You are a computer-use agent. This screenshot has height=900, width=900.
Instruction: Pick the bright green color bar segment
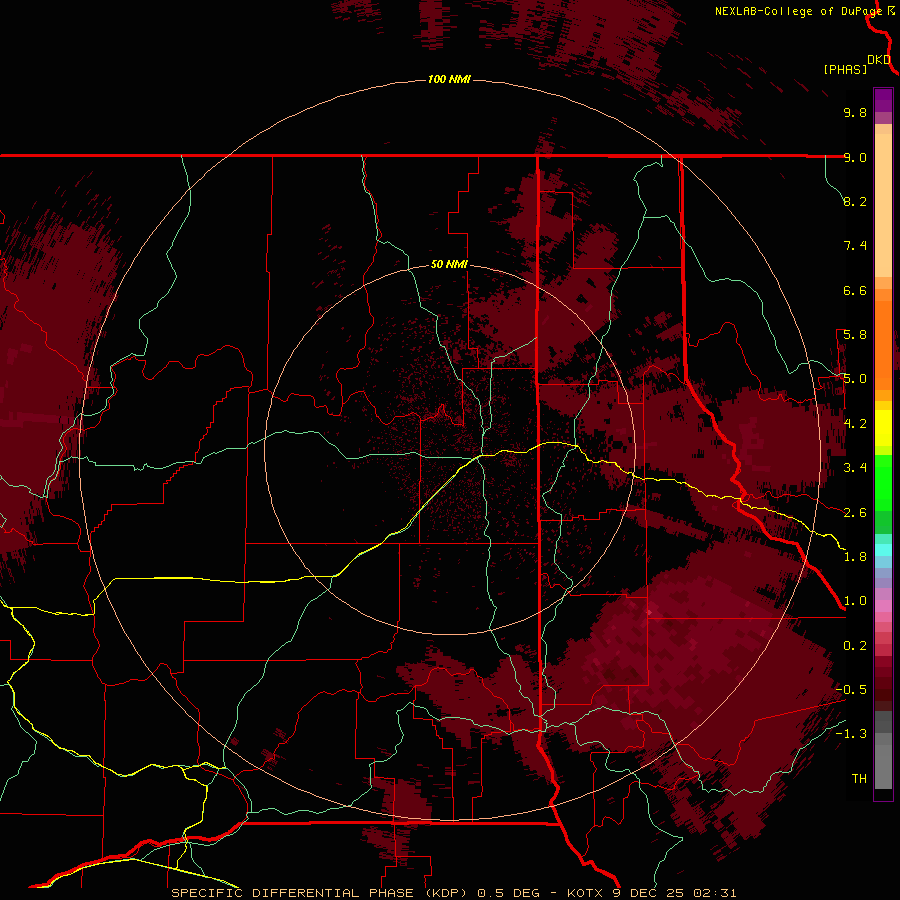click(883, 482)
